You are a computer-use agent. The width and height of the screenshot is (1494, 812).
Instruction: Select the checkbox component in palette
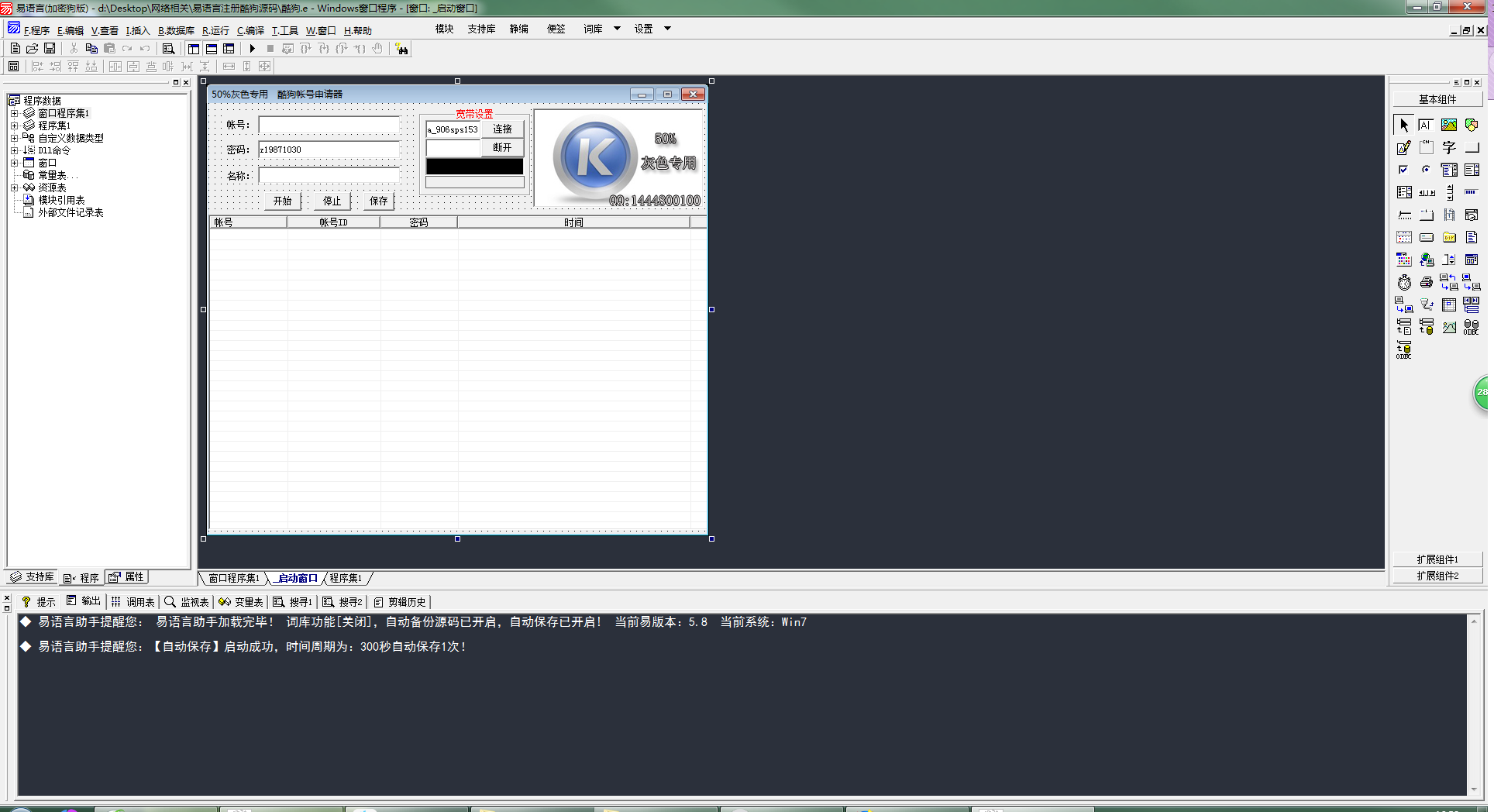[1403, 170]
